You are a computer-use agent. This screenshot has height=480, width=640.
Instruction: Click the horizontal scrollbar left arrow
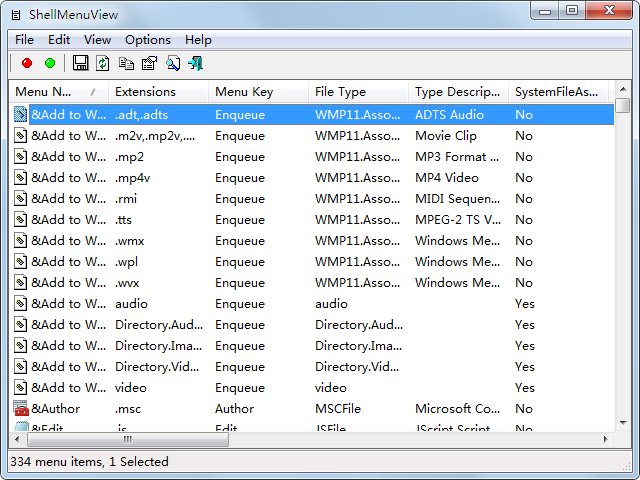click(x=17, y=440)
